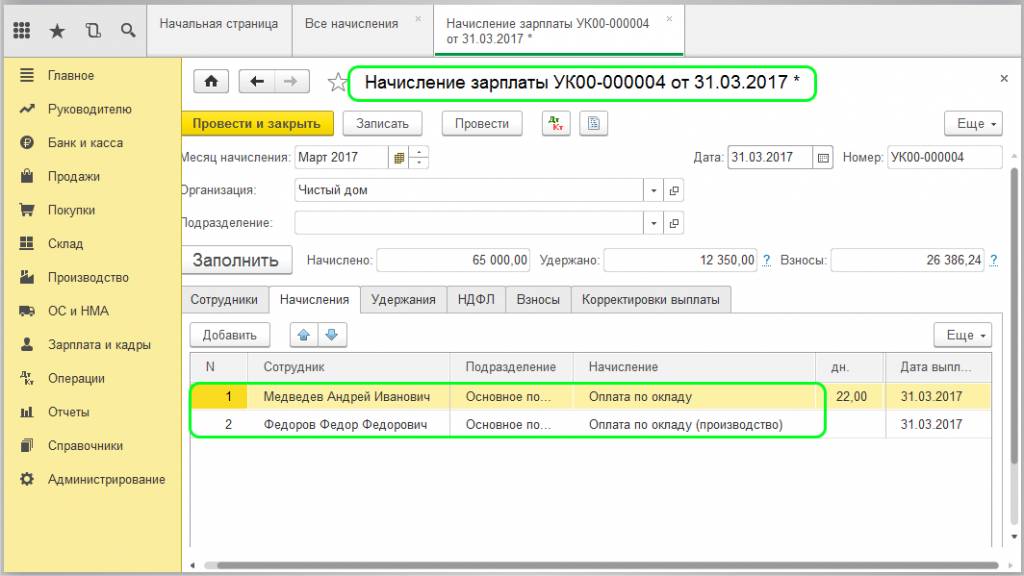Close the Начисление зарплаты tab
1024x576 pixels.
tap(669, 19)
